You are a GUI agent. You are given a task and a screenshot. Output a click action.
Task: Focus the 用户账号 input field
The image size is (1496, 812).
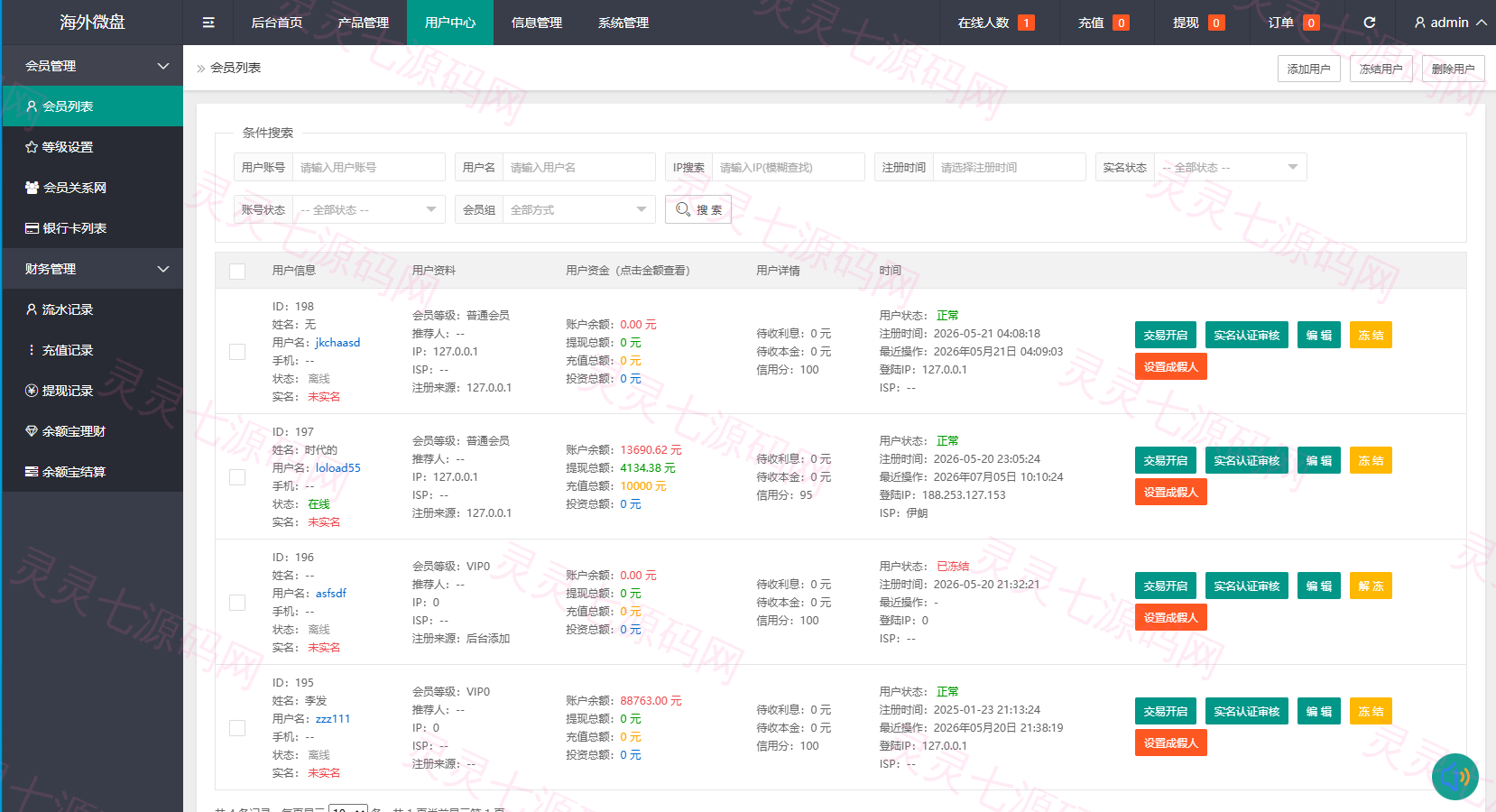point(368,167)
